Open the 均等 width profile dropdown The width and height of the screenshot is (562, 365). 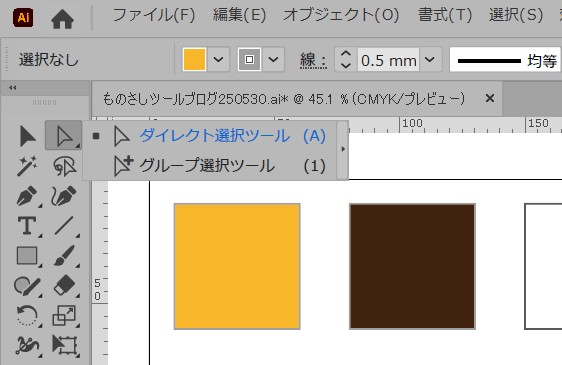tap(506, 60)
